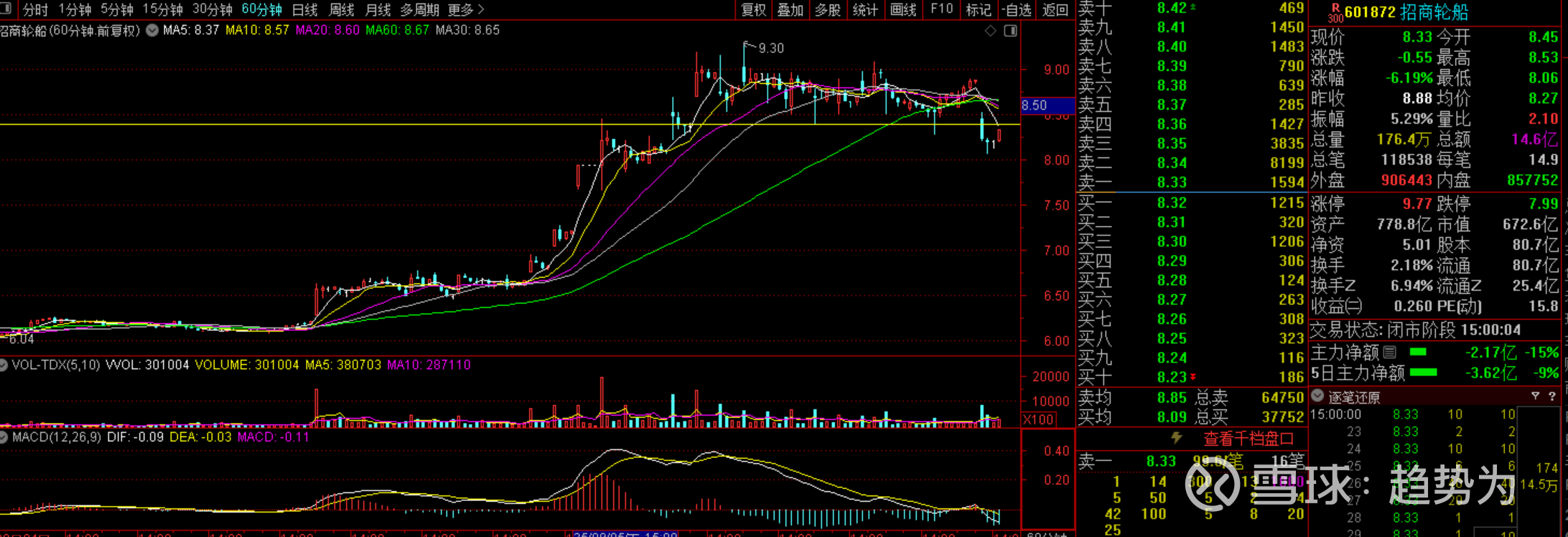Viewport: 1568px width, 537px height.
Task: Open the 多股 multi-stock view
Action: (x=828, y=9)
